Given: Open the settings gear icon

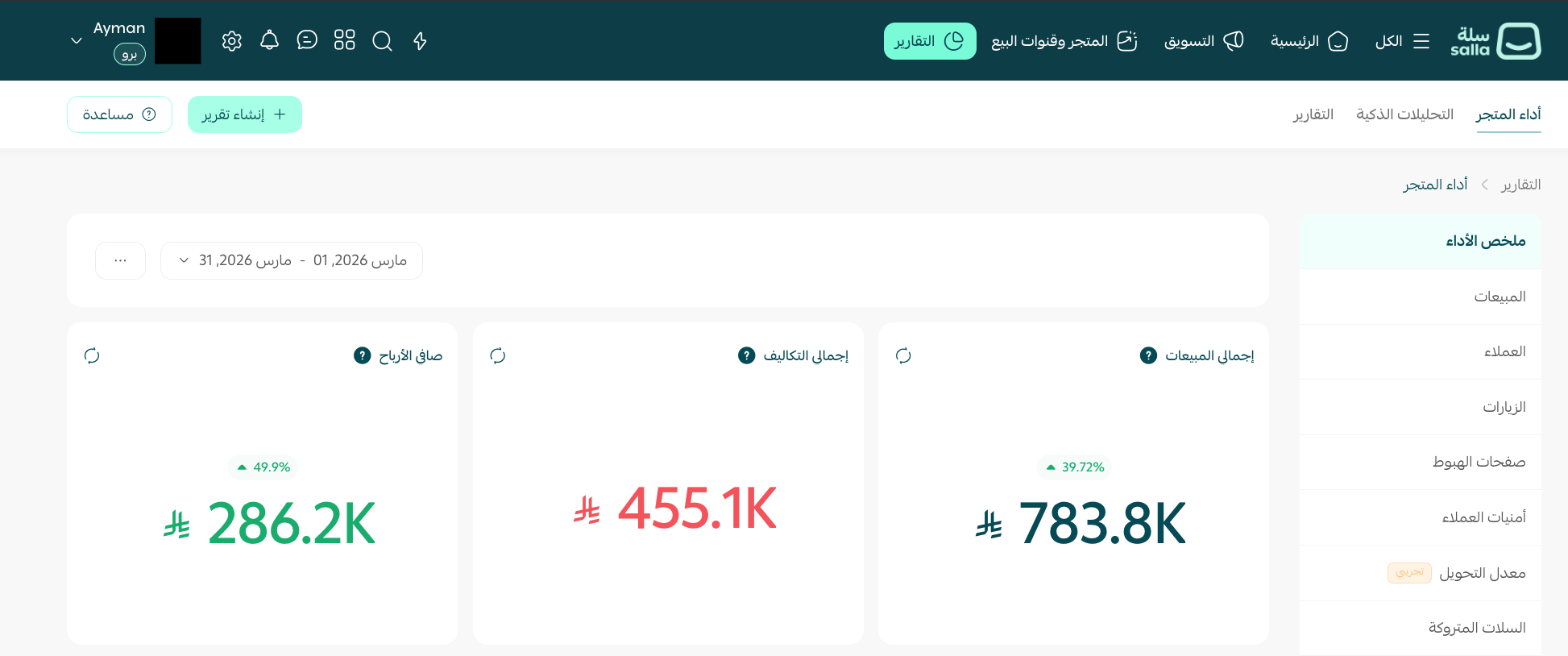Looking at the screenshot, I should pyautogui.click(x=232, y=41).
